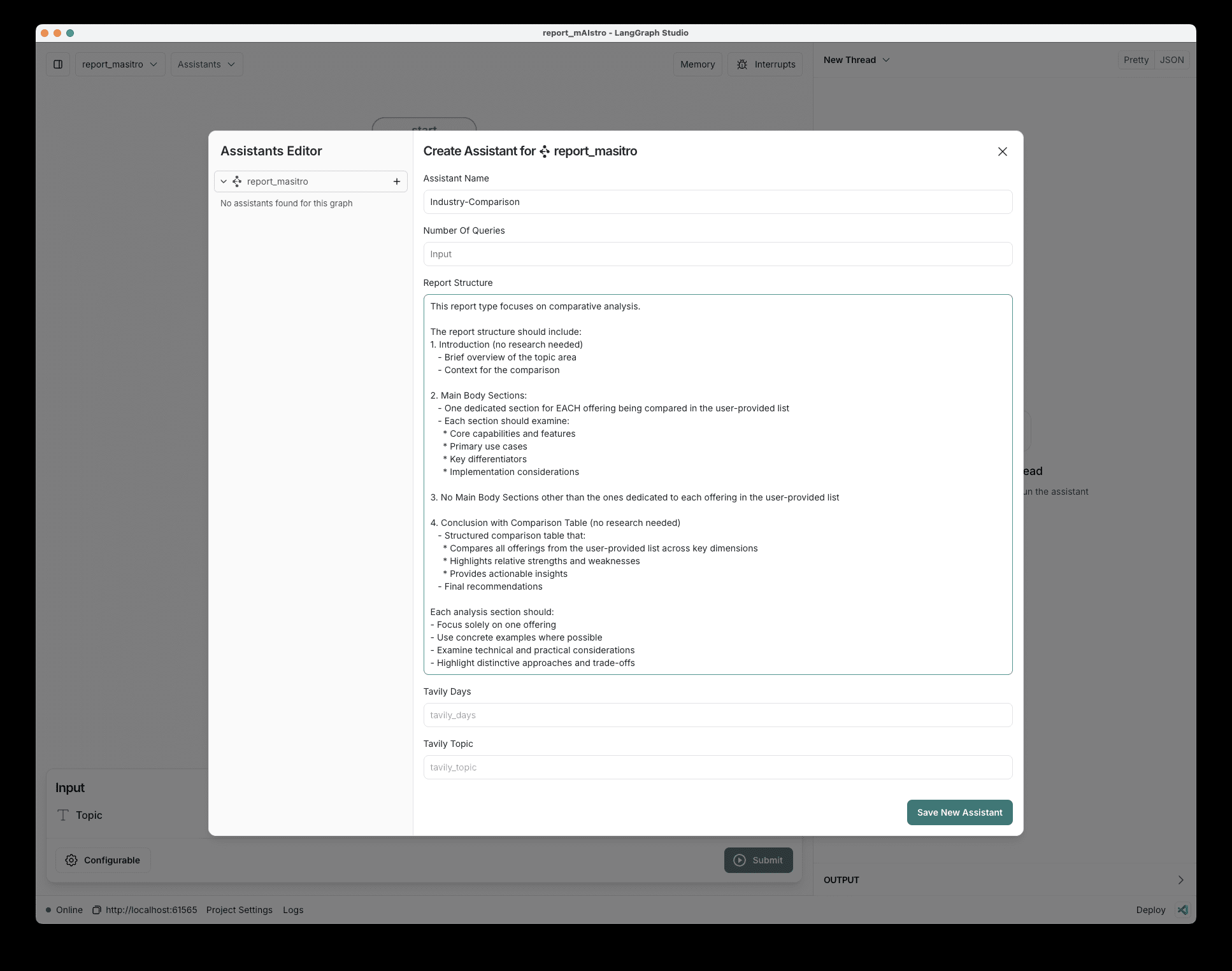1232x971 pixels.
Task: Click the Topic input field icon
Action: (x=63, y=815)
